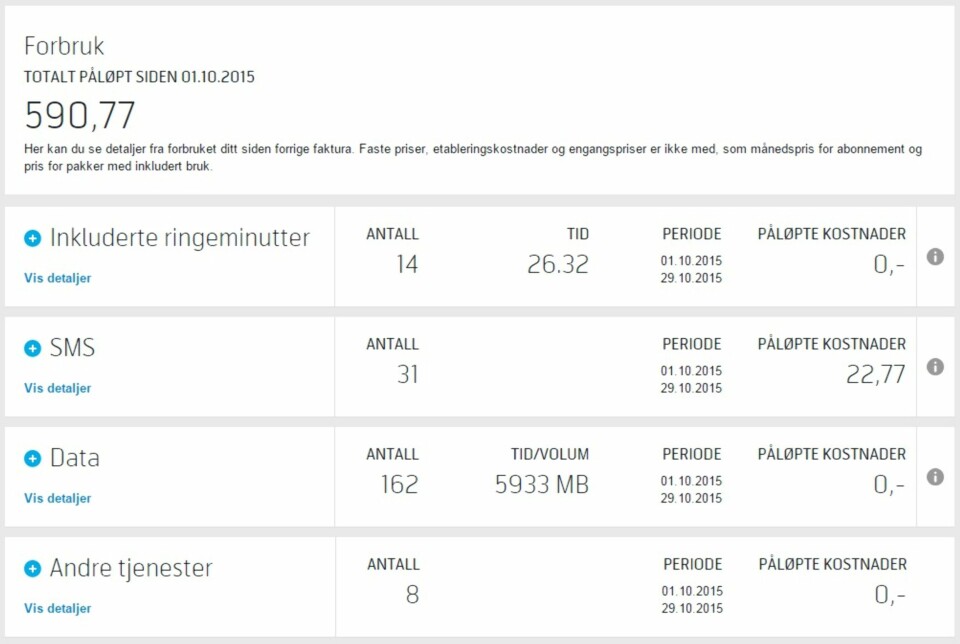960x644 pixels.
Task: Click Vis detaljer under Andre tjenester
Action: point(58,608)
